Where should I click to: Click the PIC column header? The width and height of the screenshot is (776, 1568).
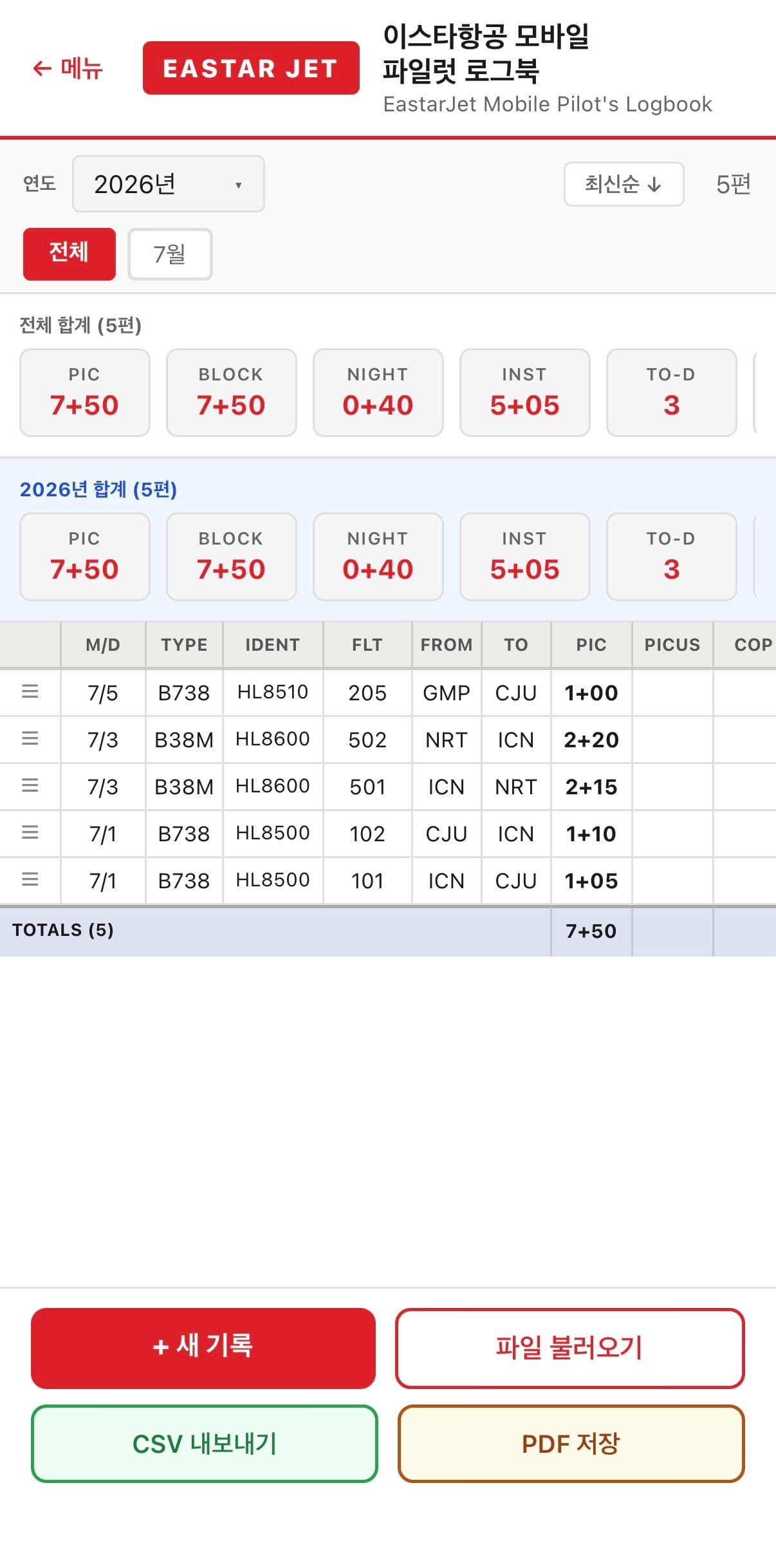coord(591,645)
